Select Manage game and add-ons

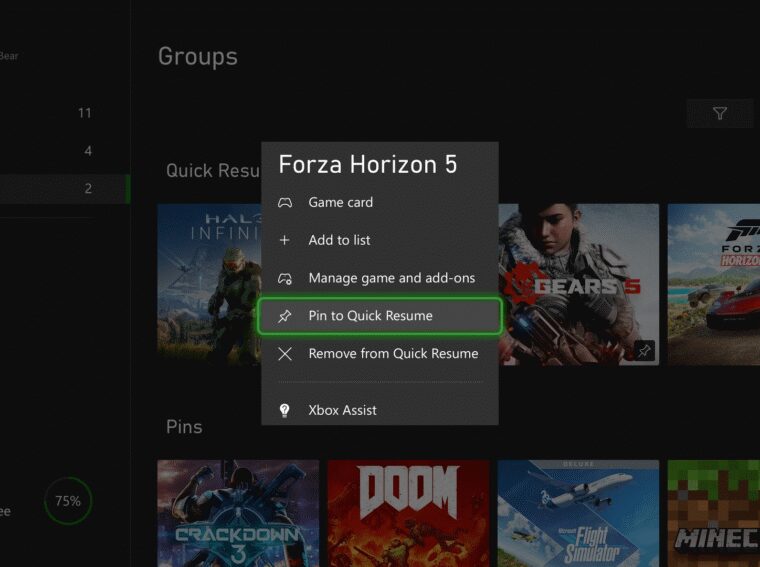tap(380, 278)
